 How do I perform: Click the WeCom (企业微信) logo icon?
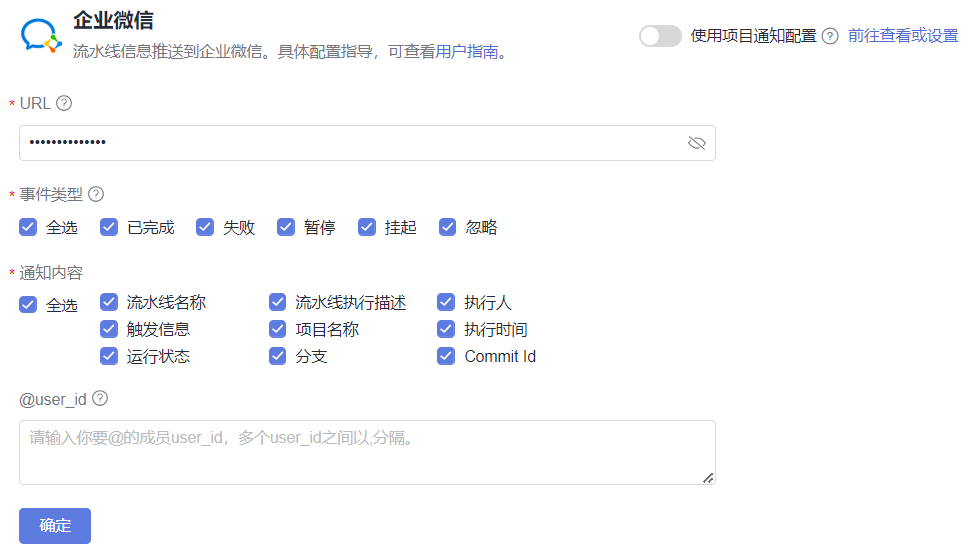pyautogui.click(x=41, y=35)
